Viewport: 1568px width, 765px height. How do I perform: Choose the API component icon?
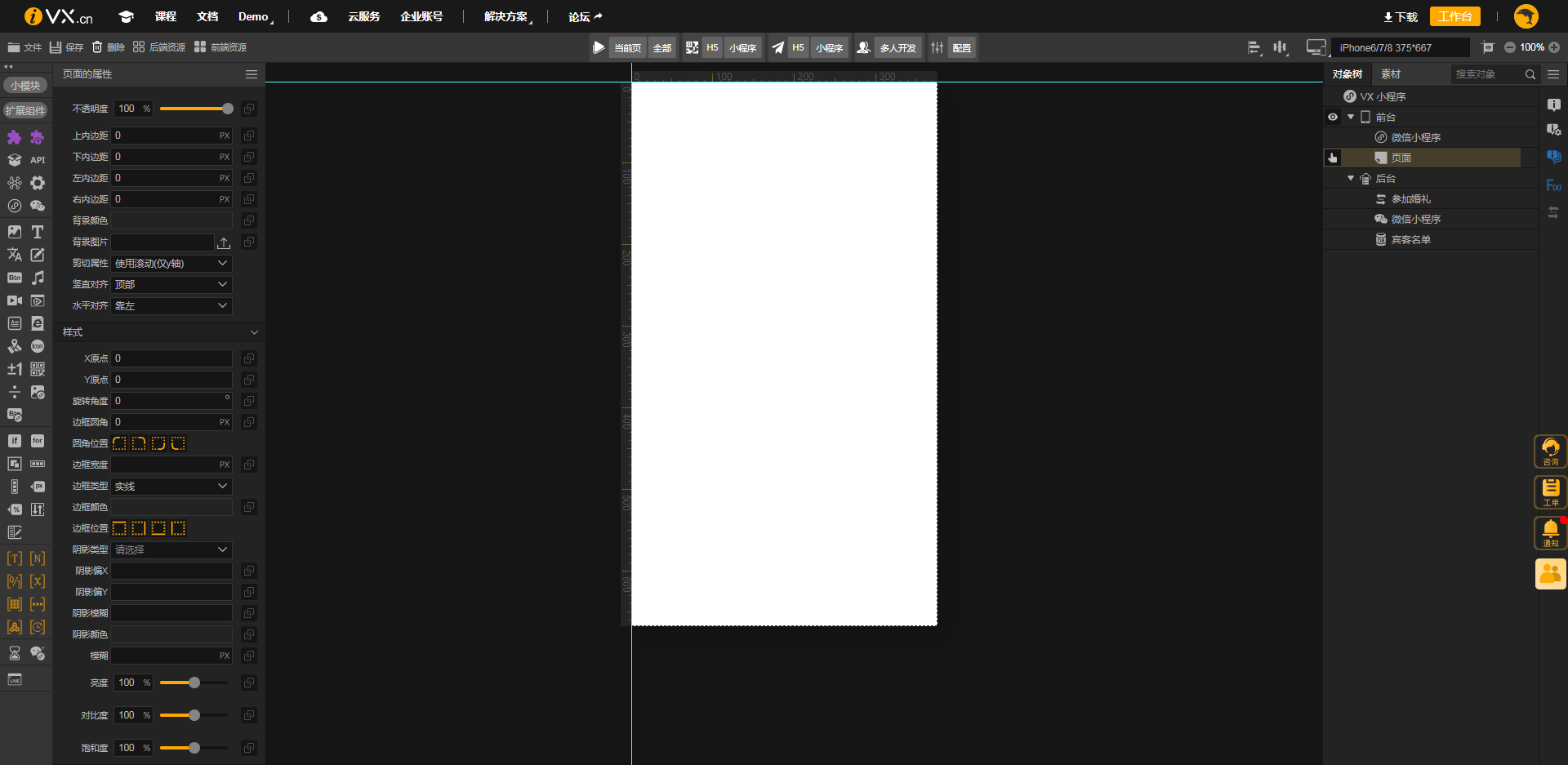(38, 160)
